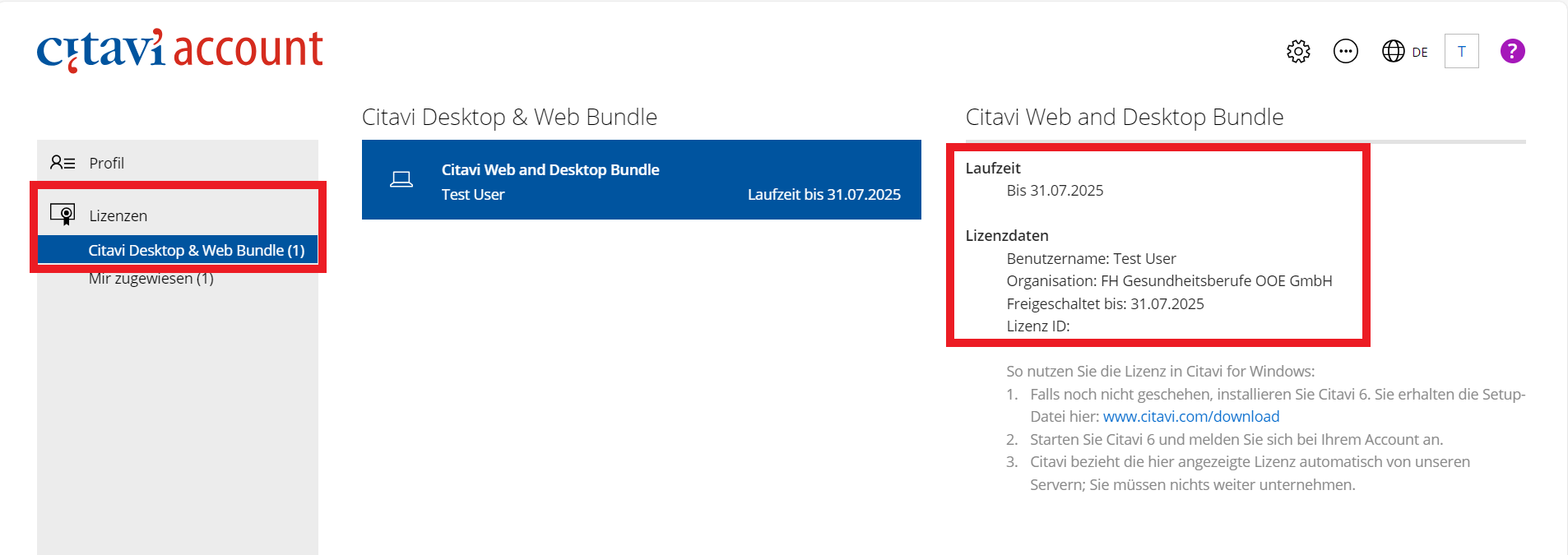Viewport: 1568px width, 555px height.
Task: Select Citavi Desktop & Web Bundle (1)
Action: click(x=178, y=250)
